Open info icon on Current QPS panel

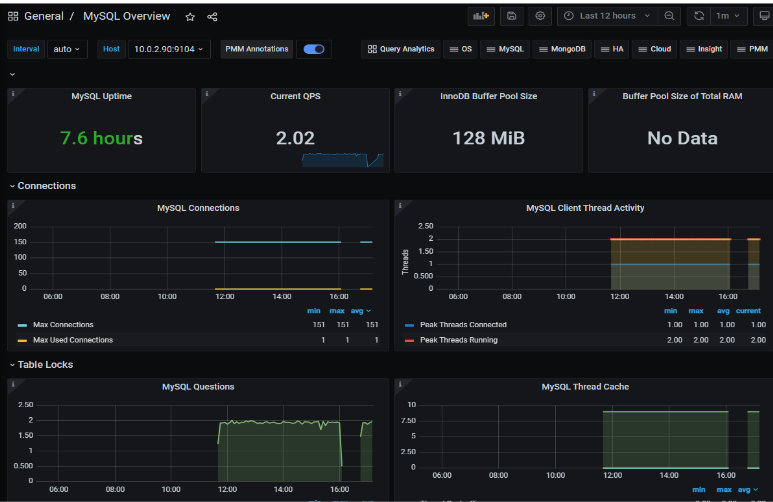[207, 94]
